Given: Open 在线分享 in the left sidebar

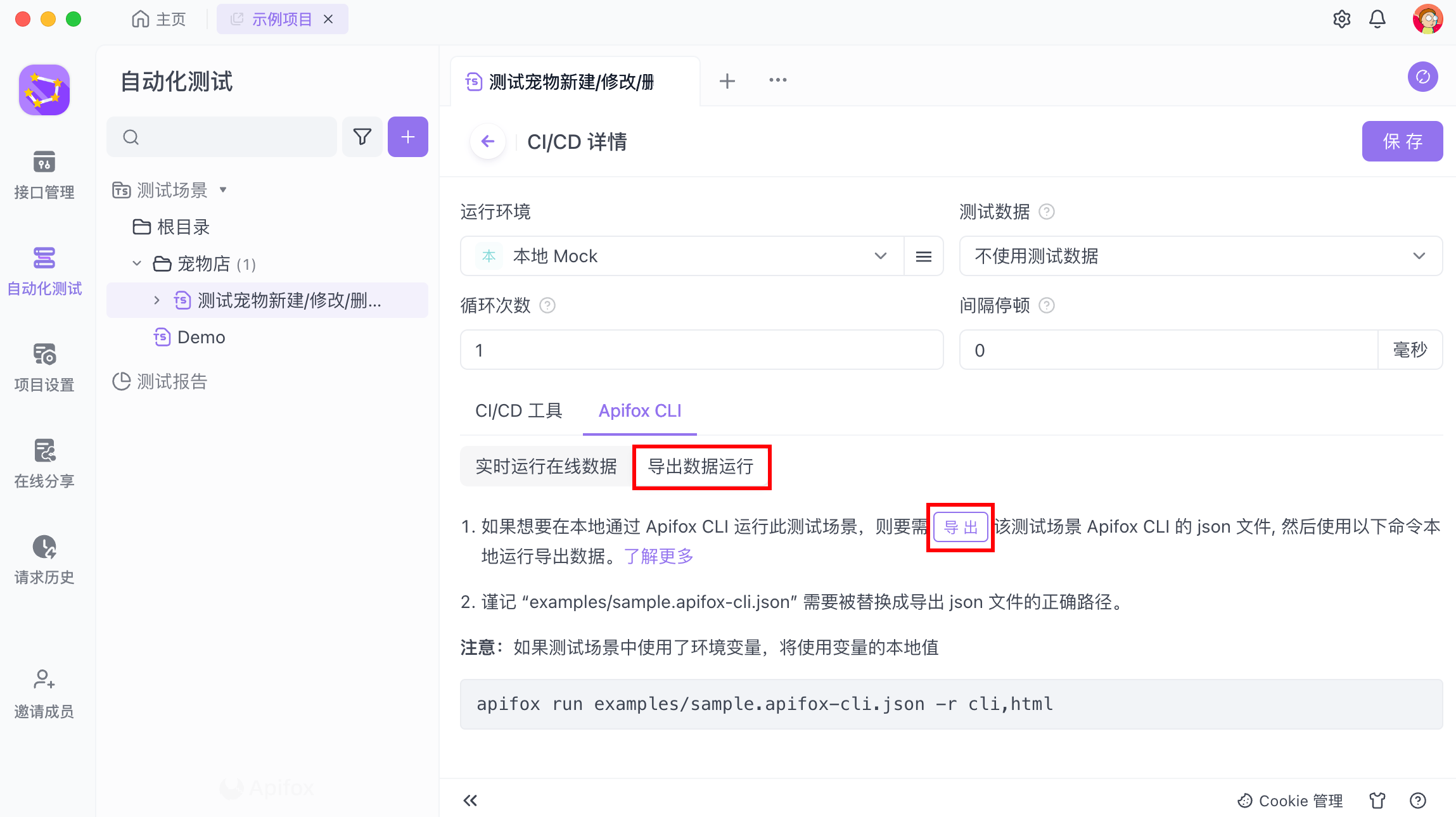Looking at the screenshot, I should point(44,464).
